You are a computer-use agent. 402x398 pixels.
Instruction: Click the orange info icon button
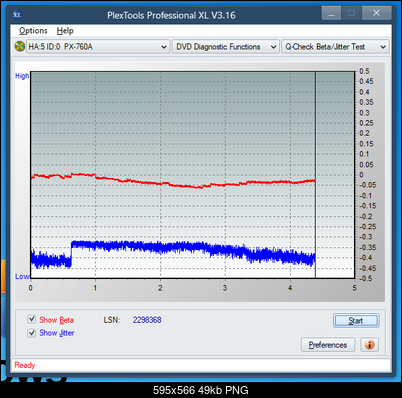[370, 345]
